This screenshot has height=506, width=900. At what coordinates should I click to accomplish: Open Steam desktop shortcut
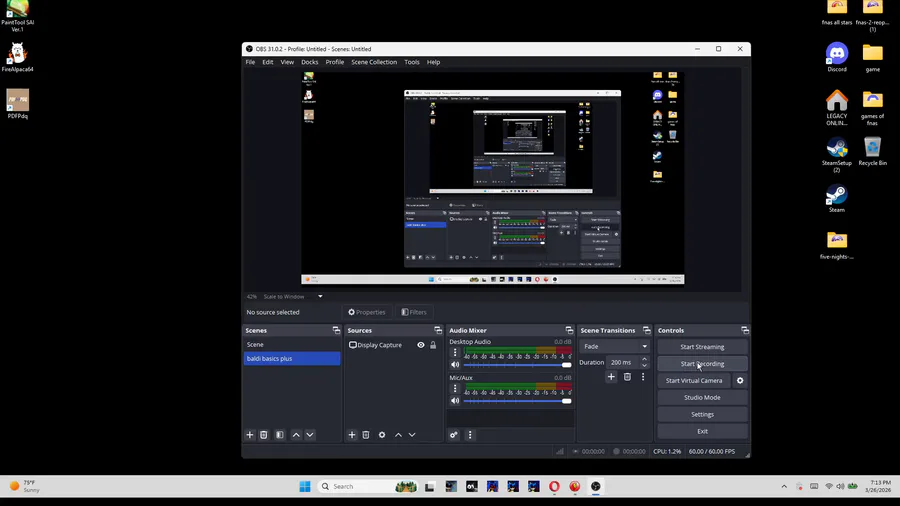pyautogui.click(x=837, y=198)
